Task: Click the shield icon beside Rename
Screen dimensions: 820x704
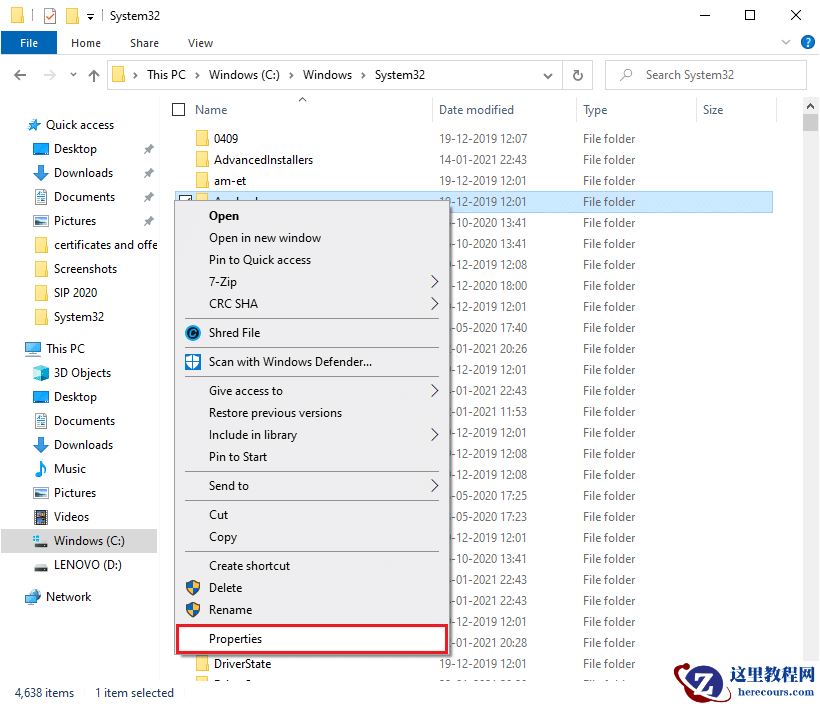Action: (193, 609)
